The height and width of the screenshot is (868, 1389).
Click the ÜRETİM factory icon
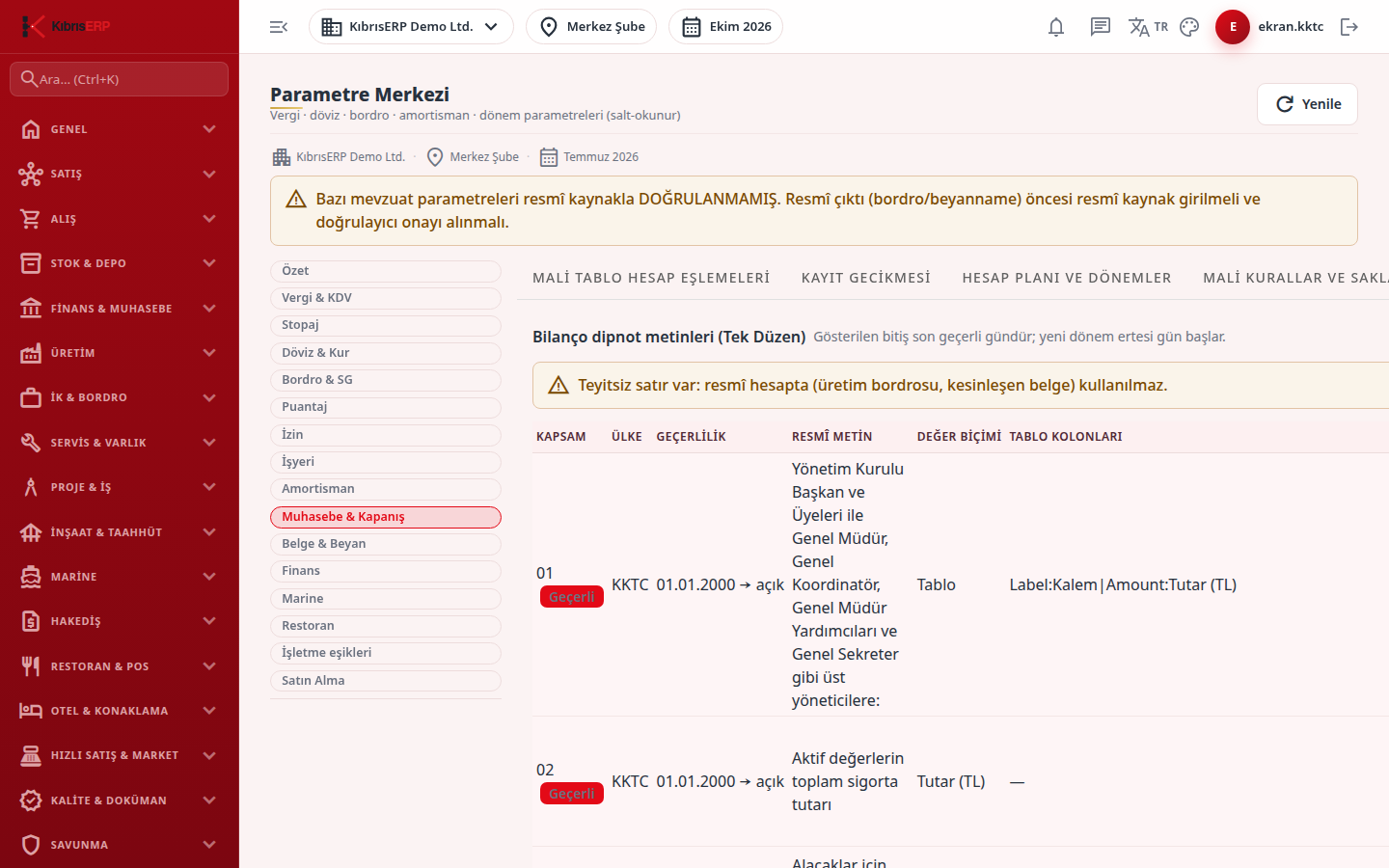click(x=31, y=353)
